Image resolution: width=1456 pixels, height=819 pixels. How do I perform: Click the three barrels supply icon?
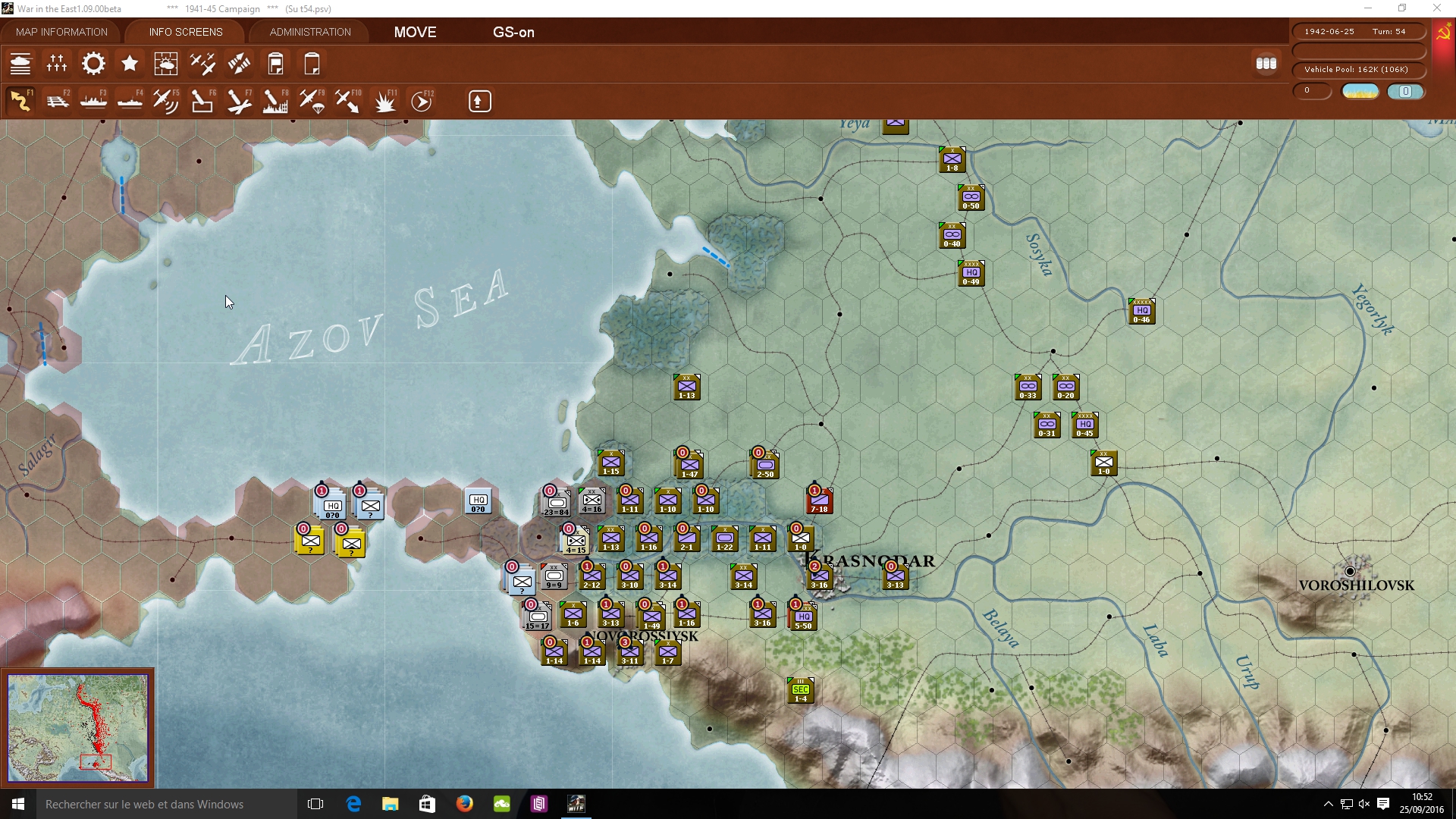pyautogui.click(x=1266, y=64)
